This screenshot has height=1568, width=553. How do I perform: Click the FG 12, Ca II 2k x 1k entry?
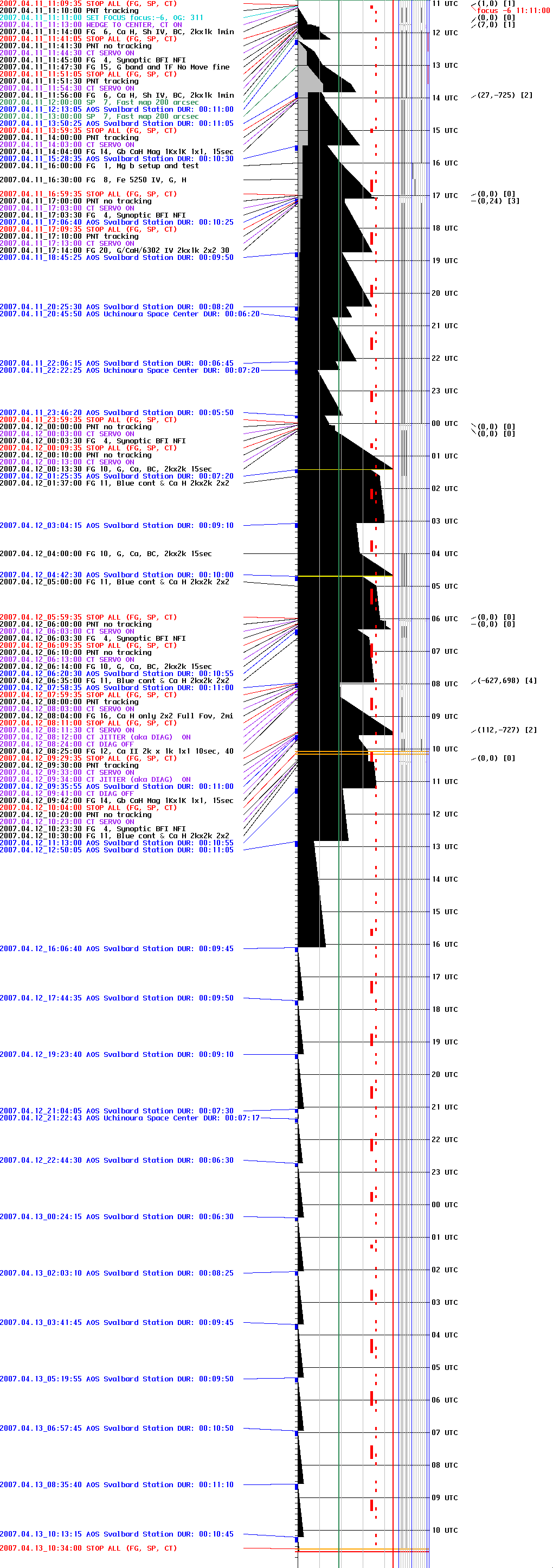pyautogui.click(x=116, y=751)
